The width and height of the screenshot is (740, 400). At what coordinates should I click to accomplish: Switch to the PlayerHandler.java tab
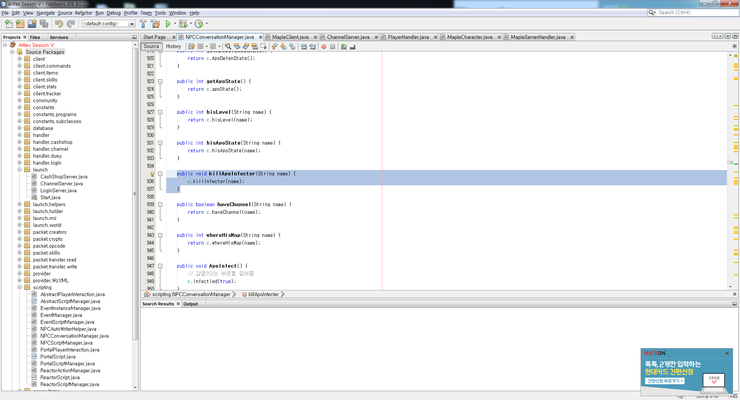click(x=408, y=37)
